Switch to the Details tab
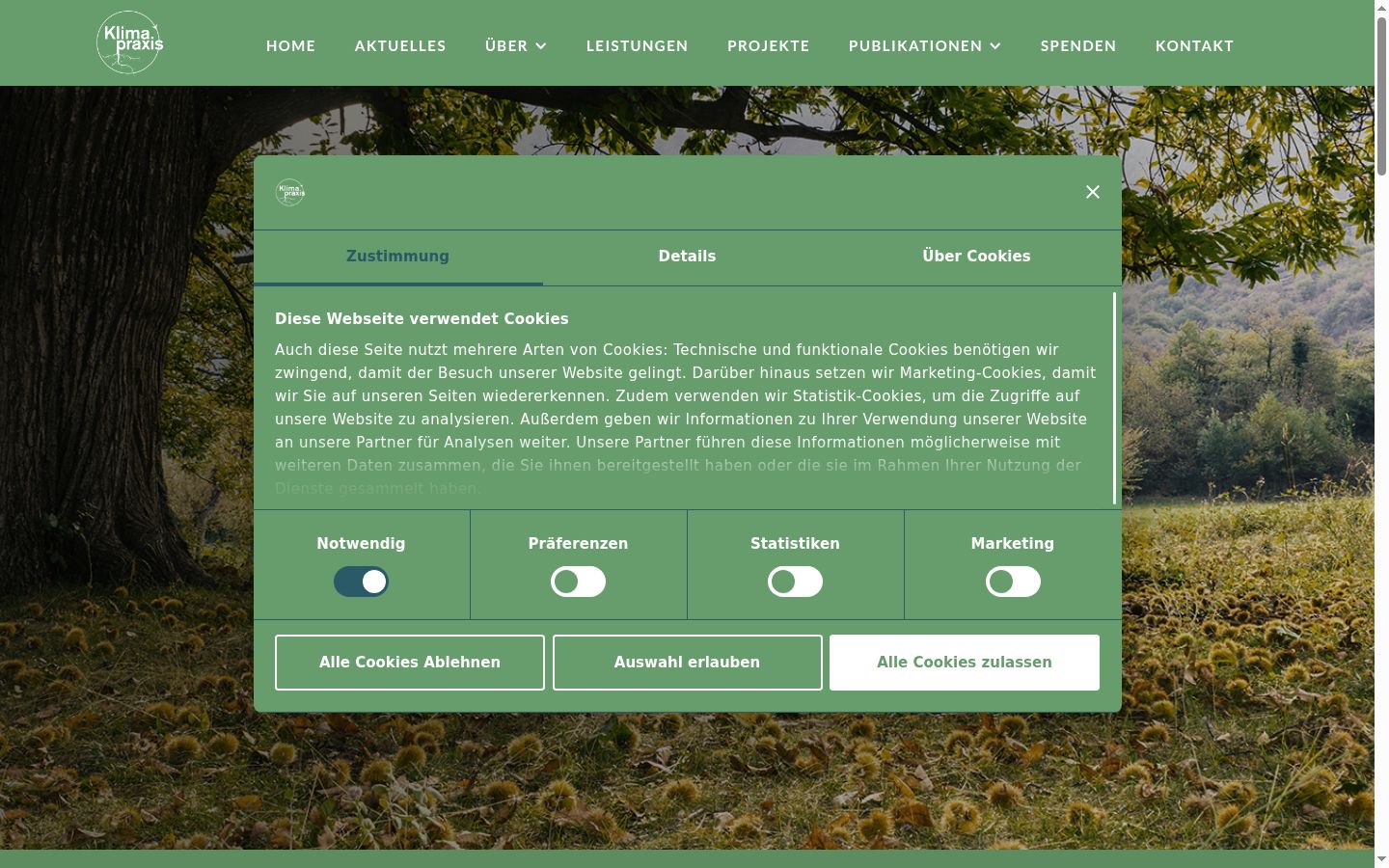 688,257
